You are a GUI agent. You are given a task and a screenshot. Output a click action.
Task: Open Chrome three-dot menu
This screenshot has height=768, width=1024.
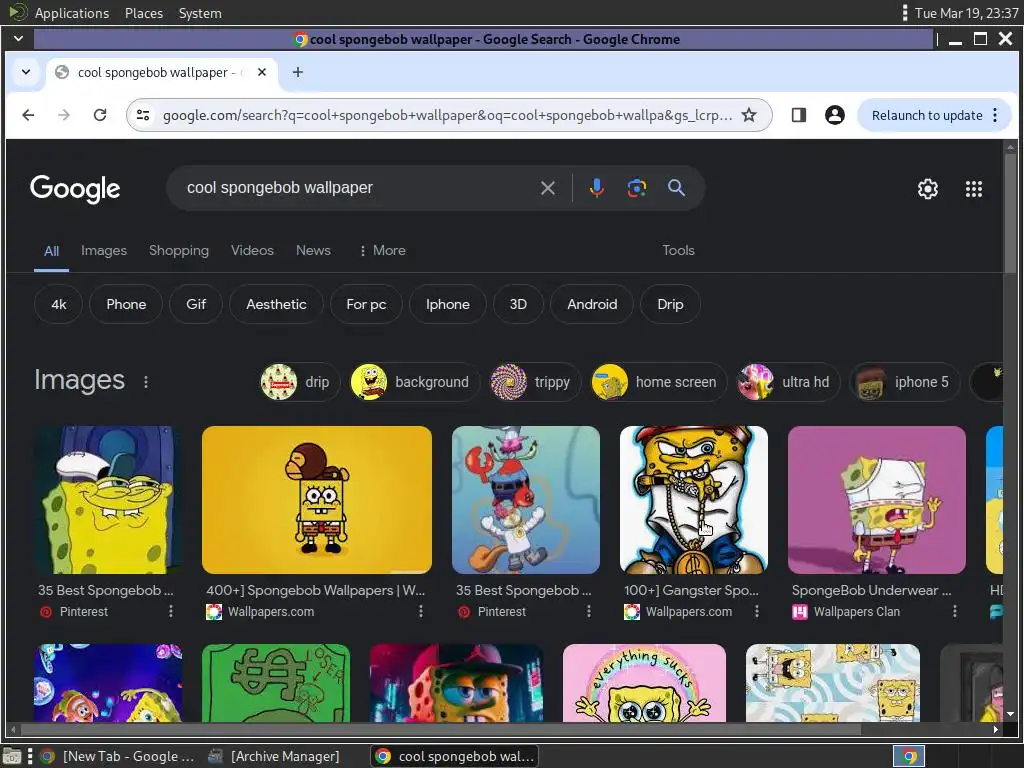995,115
